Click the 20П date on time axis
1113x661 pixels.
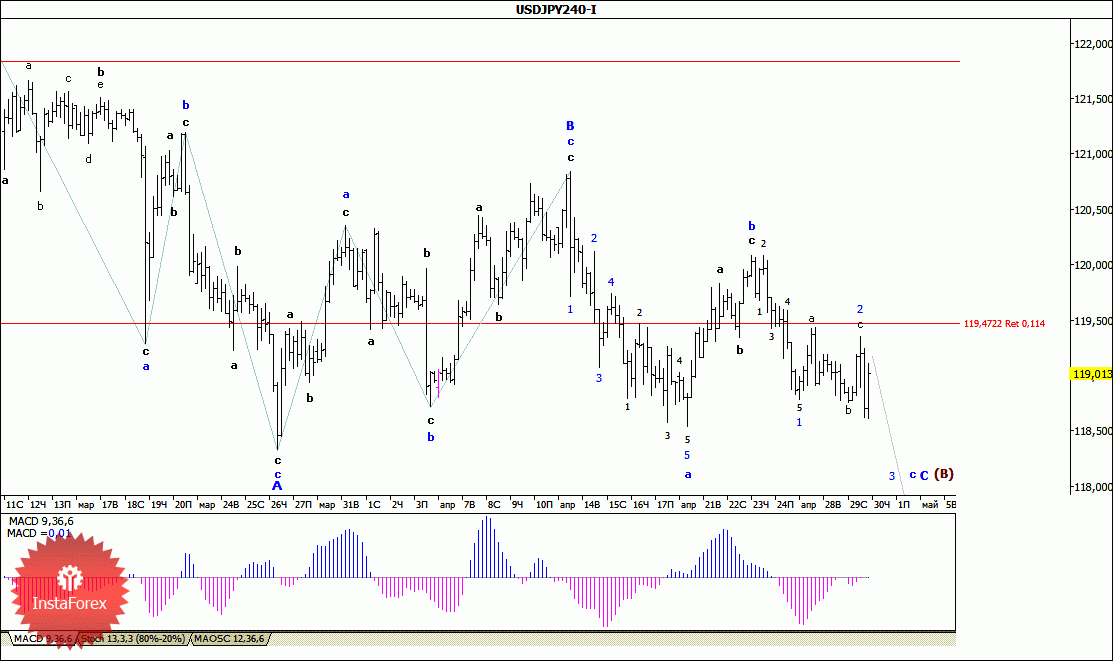tap(183, 505)
